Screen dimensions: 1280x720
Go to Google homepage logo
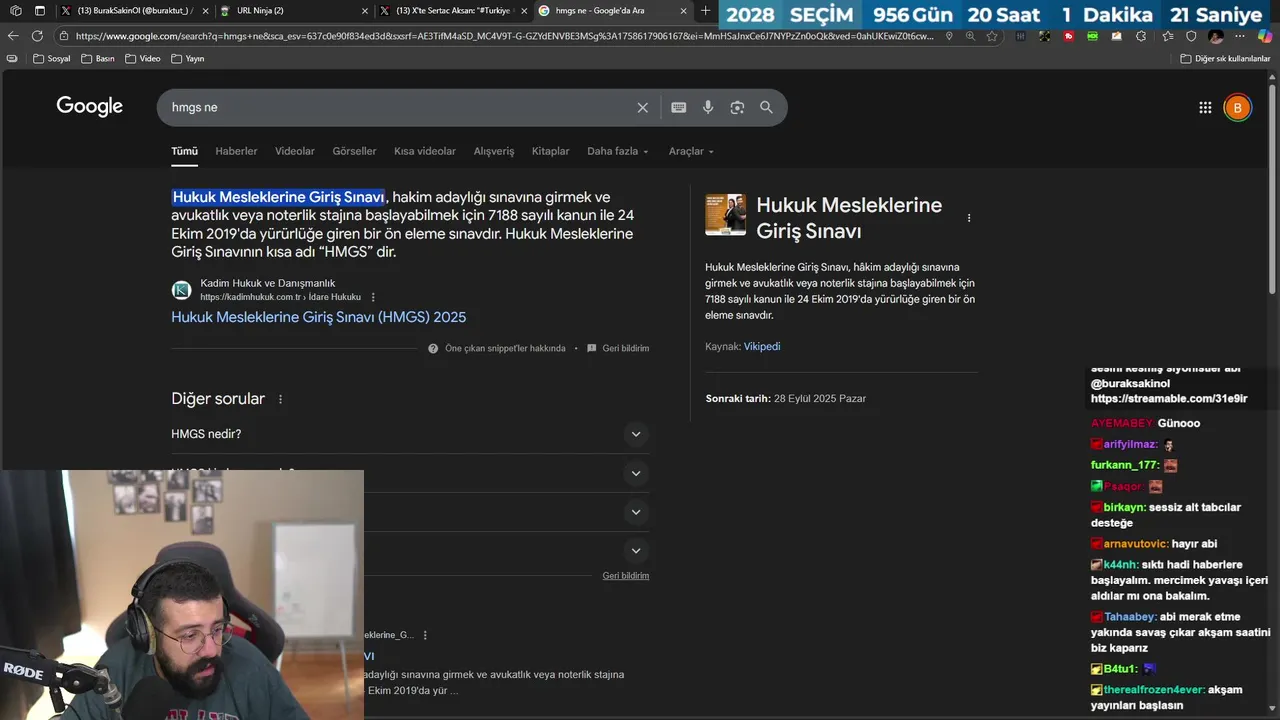click(x=89, y=107)
